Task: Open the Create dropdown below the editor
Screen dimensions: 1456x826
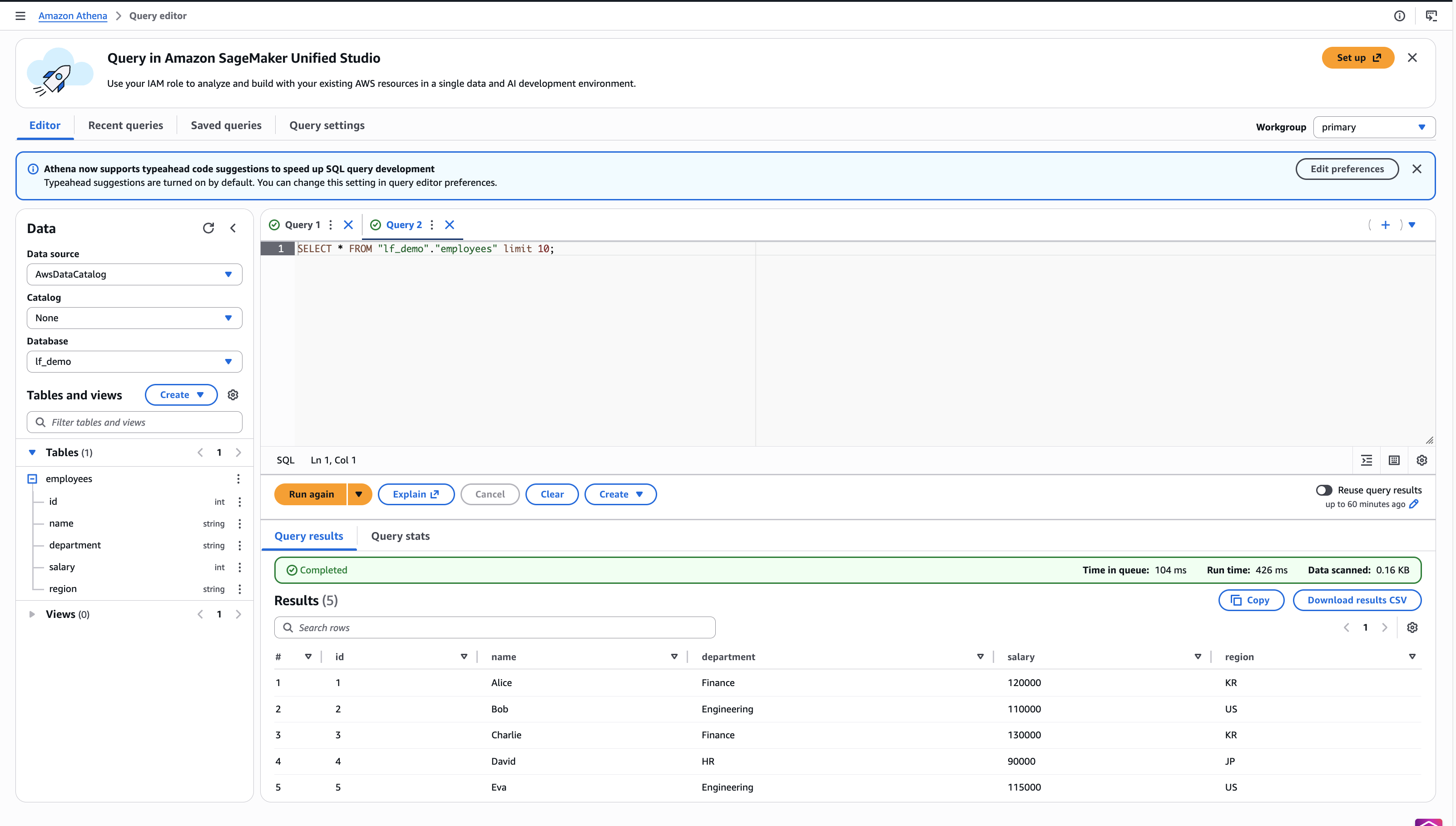Action: pos(620,494)
